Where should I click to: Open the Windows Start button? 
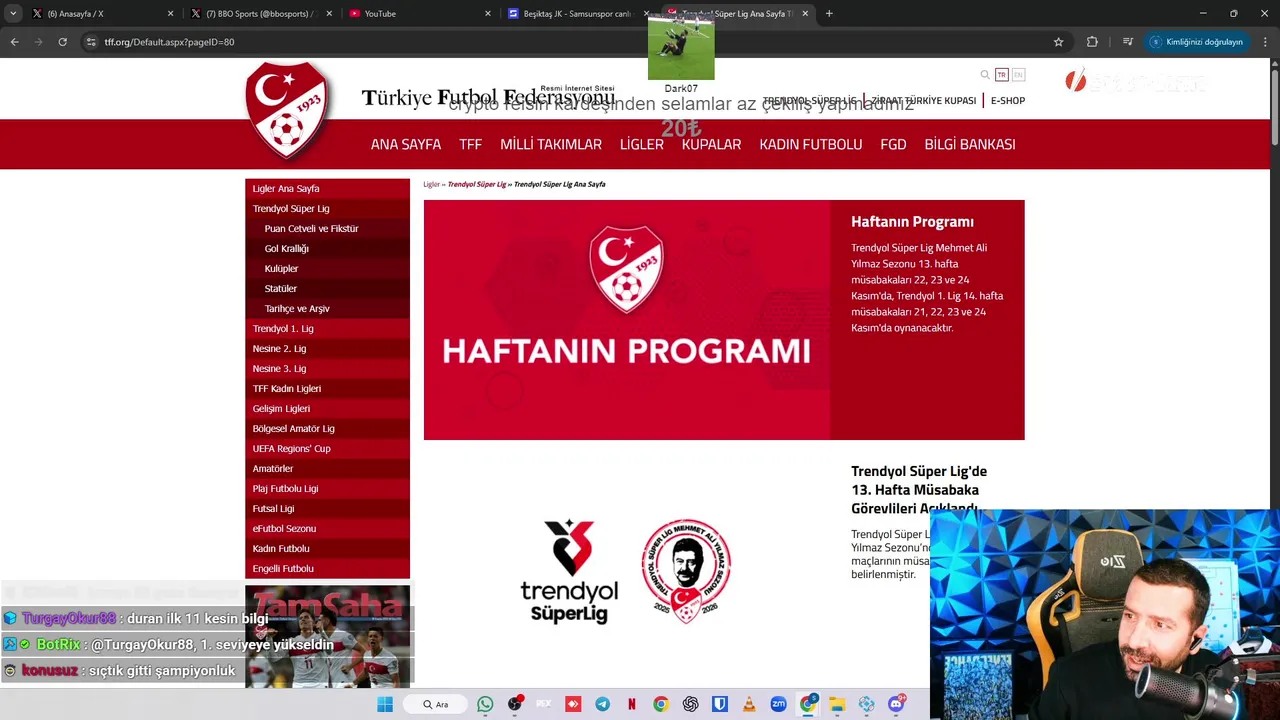(x=385, y=704)
